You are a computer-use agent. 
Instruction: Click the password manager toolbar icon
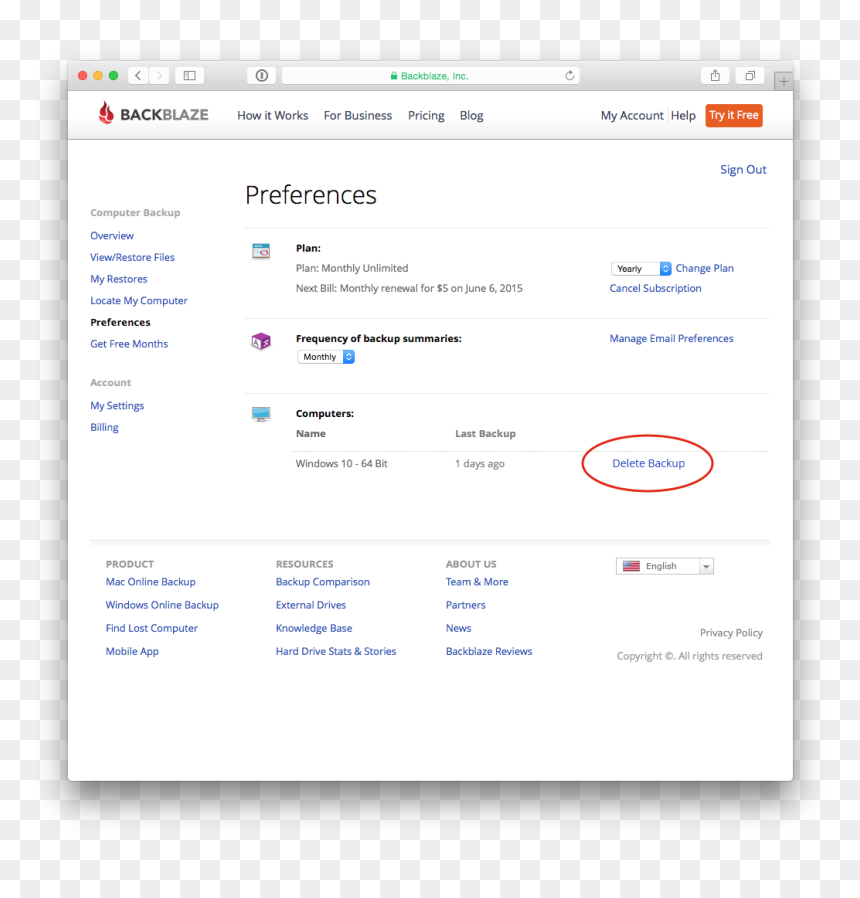tap(262, 76)
